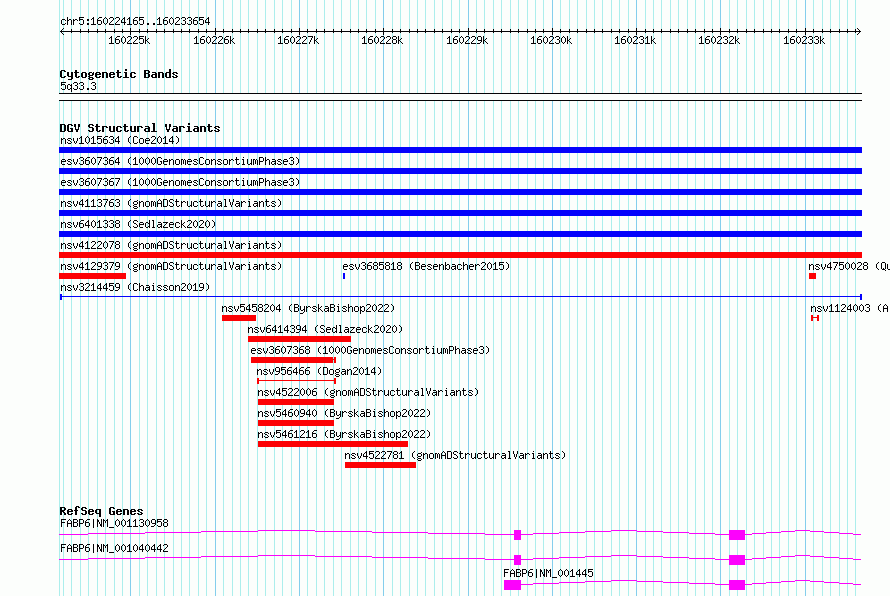Select the 5q33.3 band label
Image resolution: width=890 pixels, height=596 pixels.
pyautogui.click(x=78, y=86)
